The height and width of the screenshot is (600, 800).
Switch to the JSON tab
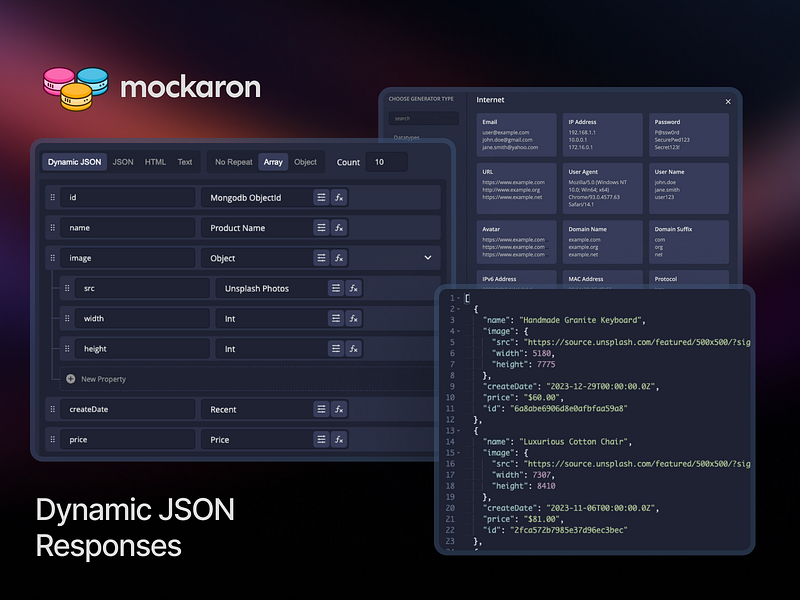(123, 162)
